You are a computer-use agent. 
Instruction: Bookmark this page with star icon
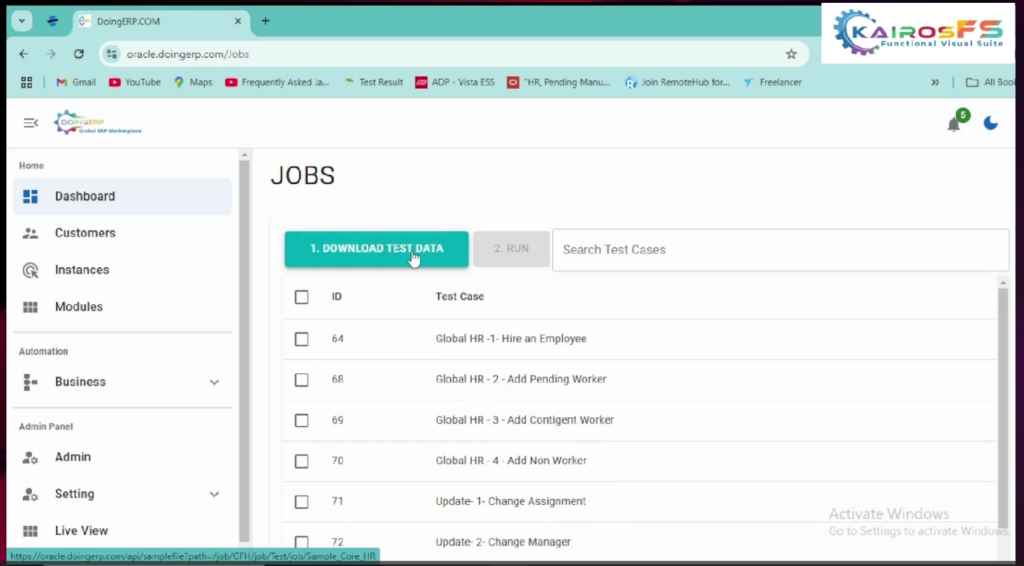791,54
